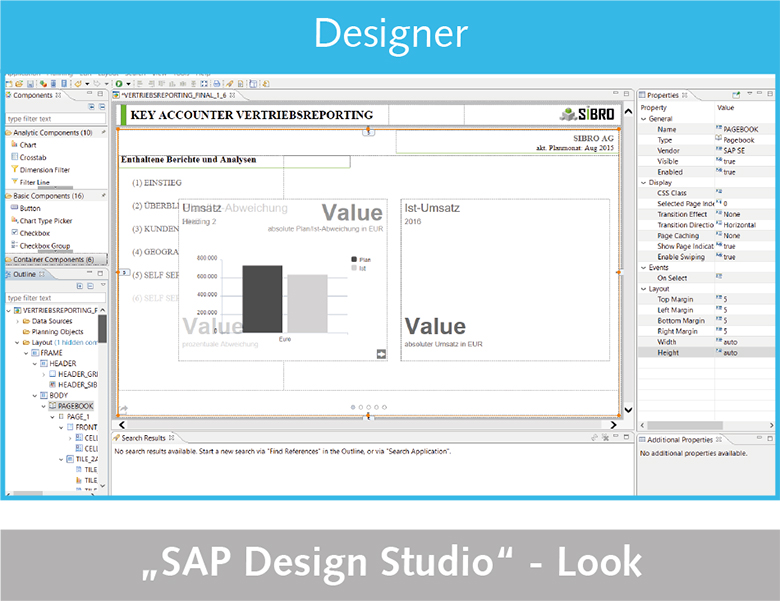Image resolution: width=780 pixels, height=601 pixels.
Task: Click the Filter Line component icon
Action: (14, 182)
